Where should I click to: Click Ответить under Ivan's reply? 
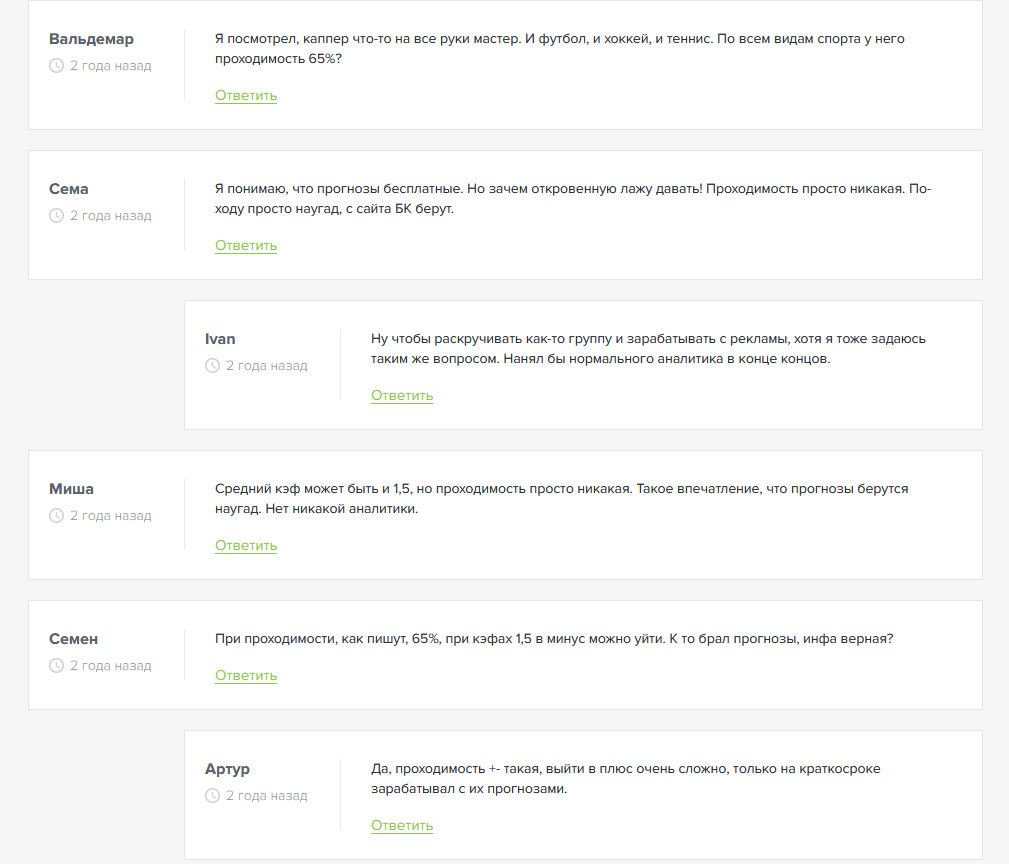point(402,396)
